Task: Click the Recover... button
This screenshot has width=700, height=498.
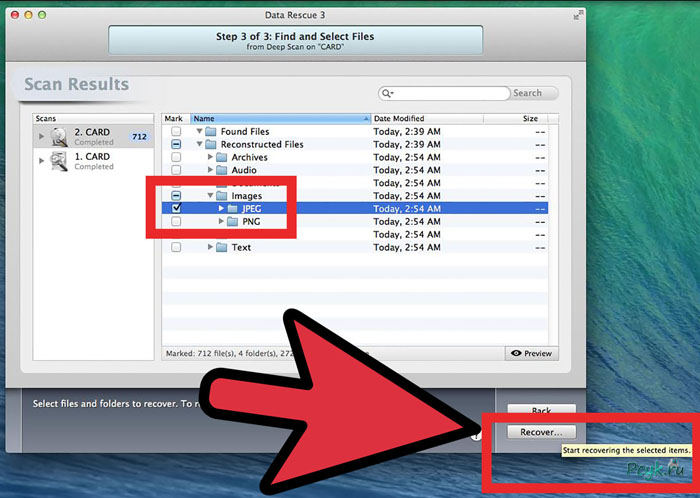Action: click(542, 432)
